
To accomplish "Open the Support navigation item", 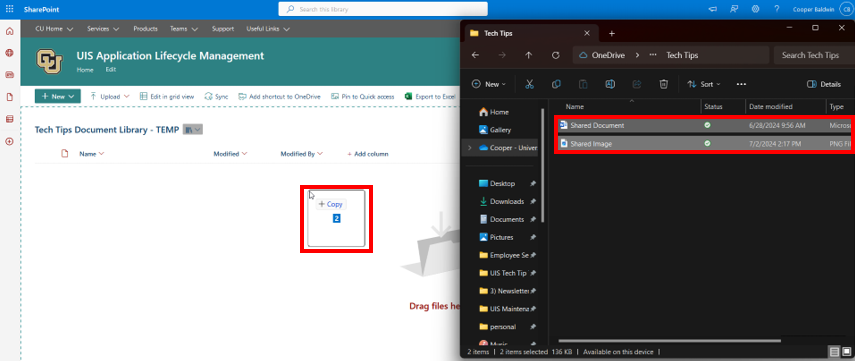I will coord(222,29).
